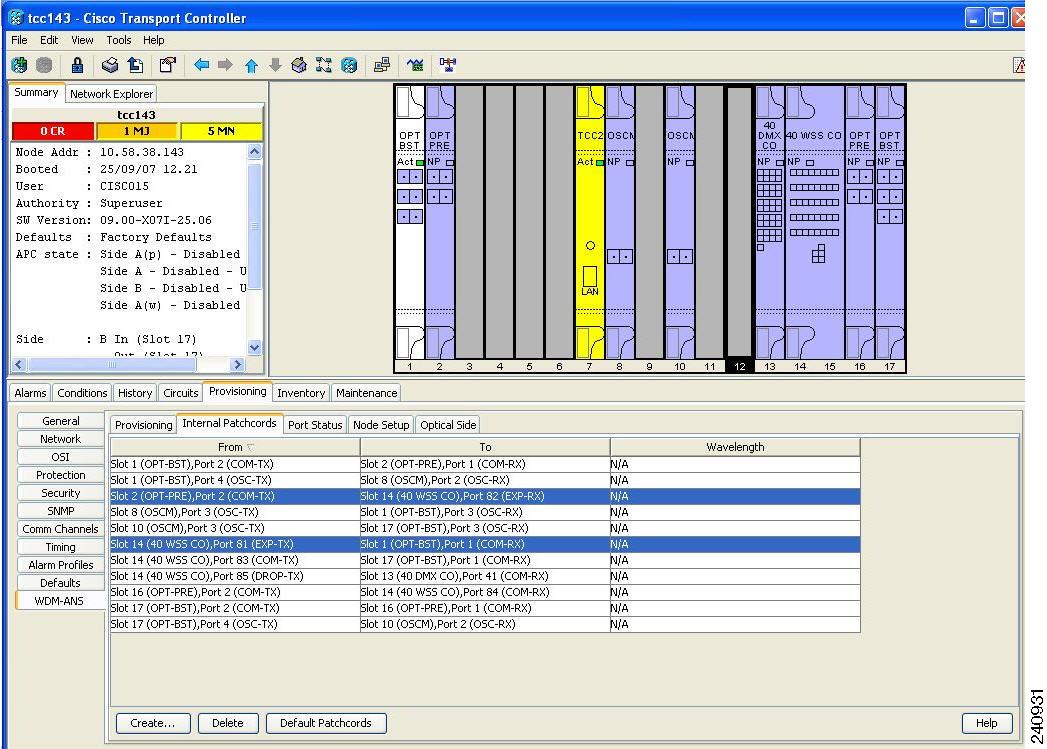The image size is (1047, 749).
Task: Open the History tab
Action: pyautogui.click(x=135, y=393)
